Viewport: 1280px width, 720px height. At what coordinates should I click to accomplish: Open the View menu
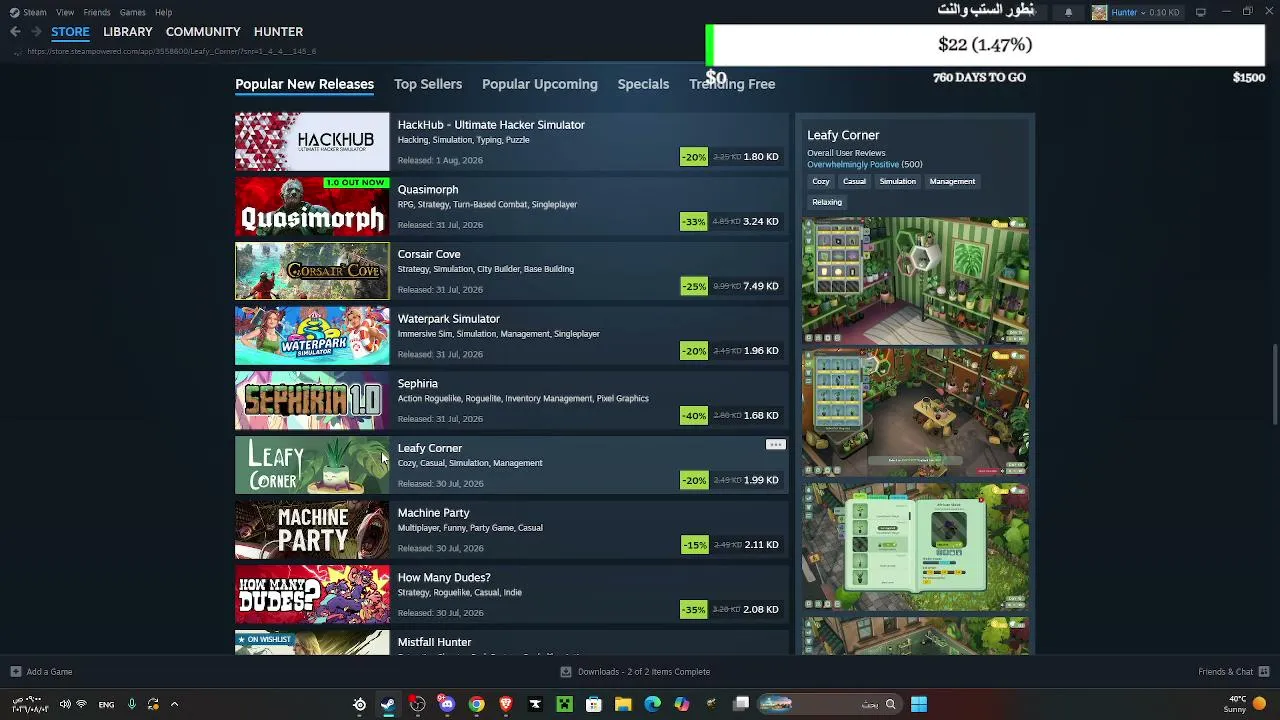tap(65, 12)
